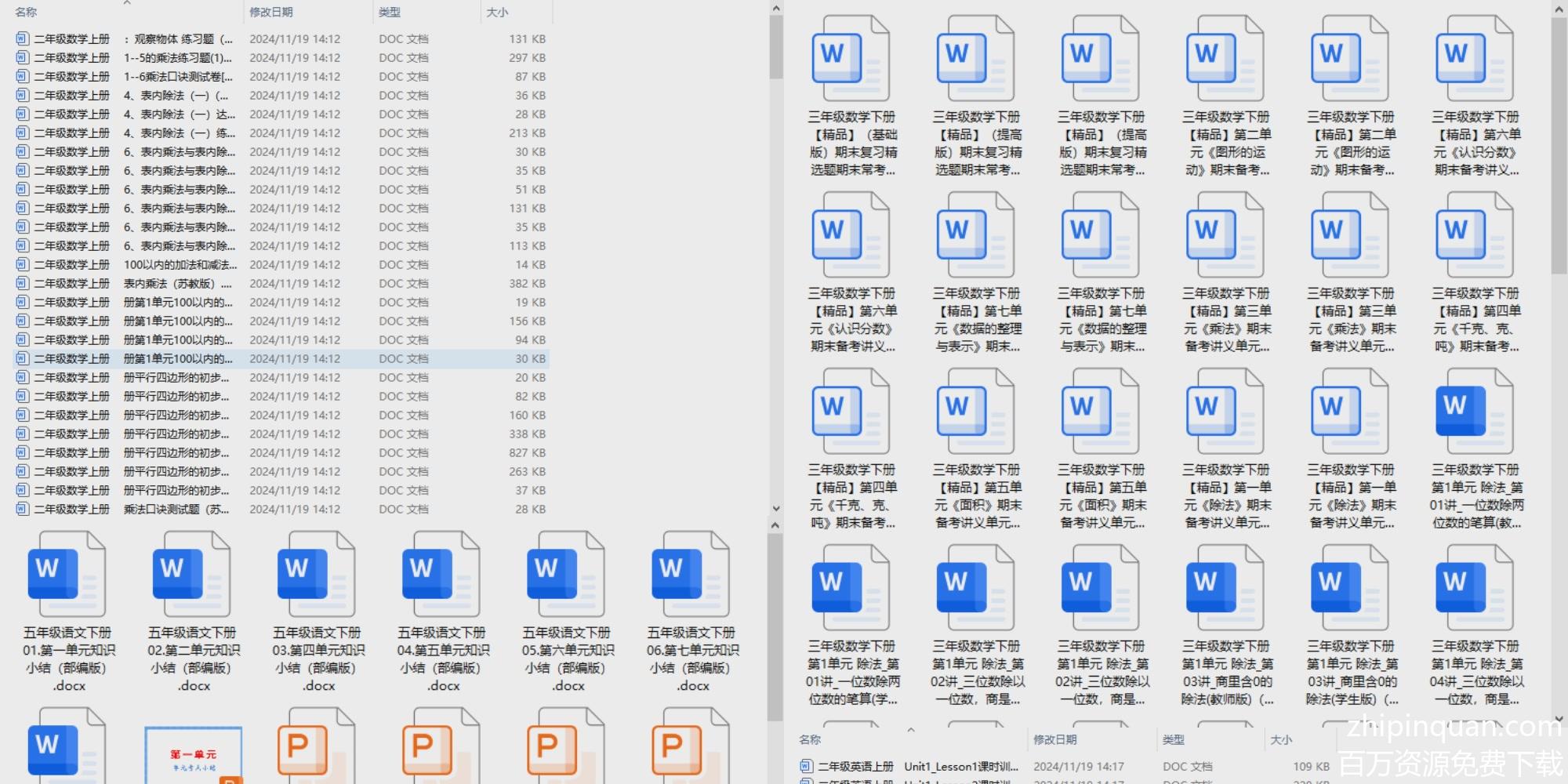Click the 06.第七单元知识小结 docx icon
The width and height of the screenshot is (1568, 784).
pyautogui.click(x=690, y=574)
